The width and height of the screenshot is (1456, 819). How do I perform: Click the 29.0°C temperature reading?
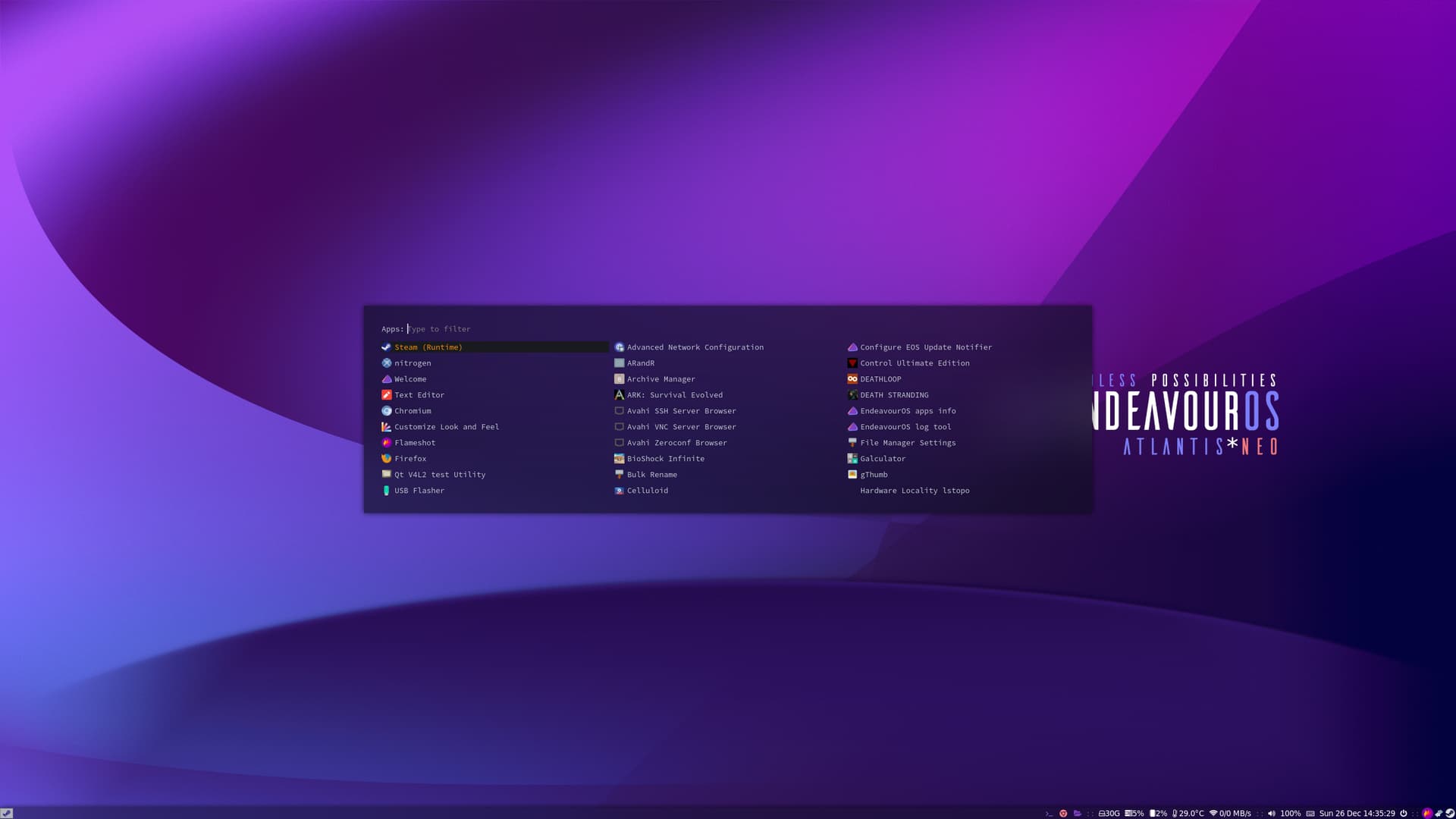pos(1188,814)
